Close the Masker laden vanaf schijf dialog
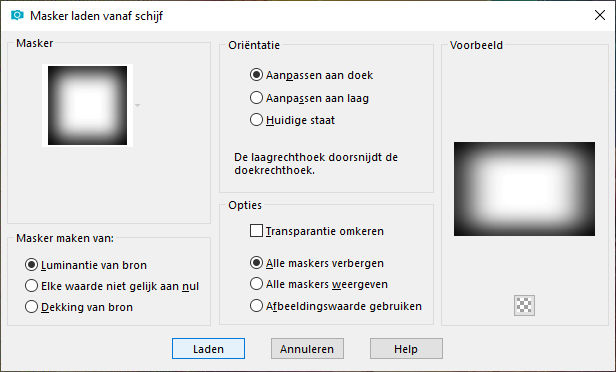616x372 pixels. click(x=600, y=15)
